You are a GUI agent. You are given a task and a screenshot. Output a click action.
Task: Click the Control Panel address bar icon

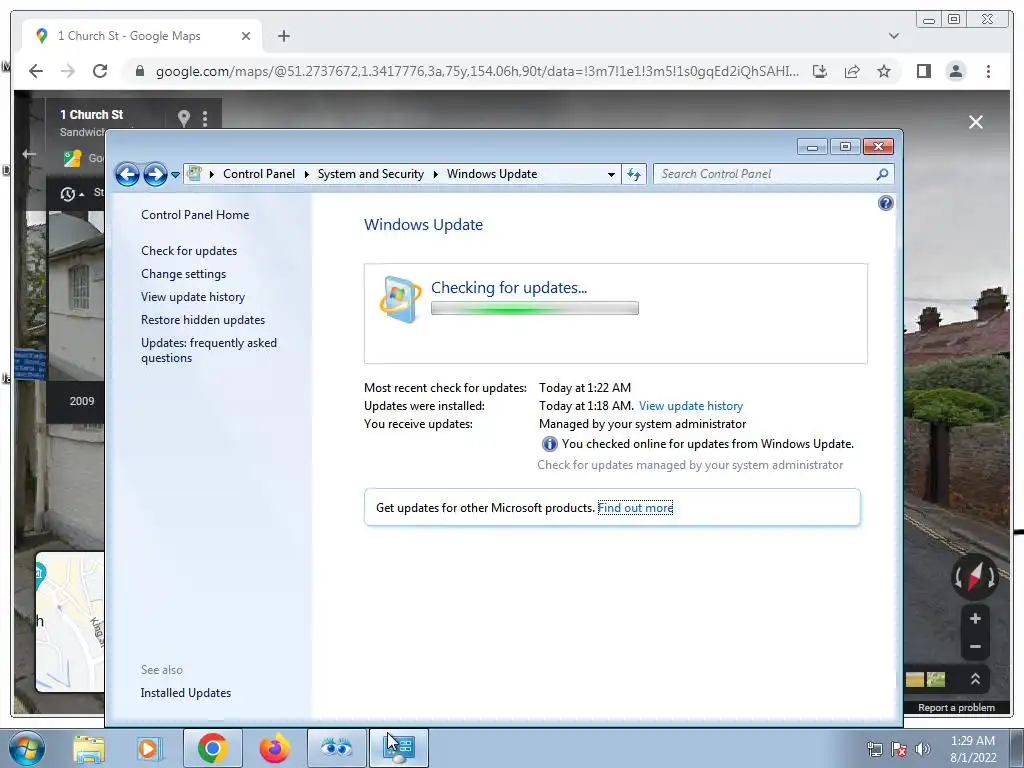click(194, 174)
